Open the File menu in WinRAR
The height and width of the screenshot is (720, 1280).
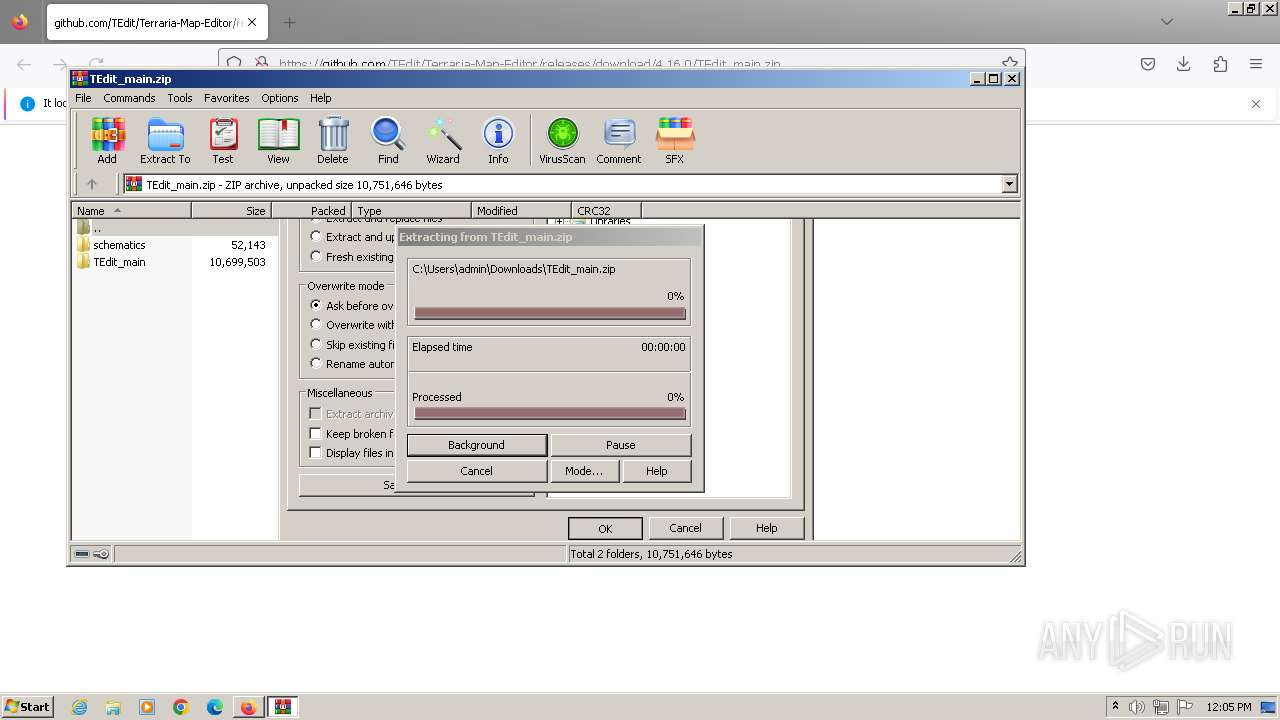coord(83,98)
